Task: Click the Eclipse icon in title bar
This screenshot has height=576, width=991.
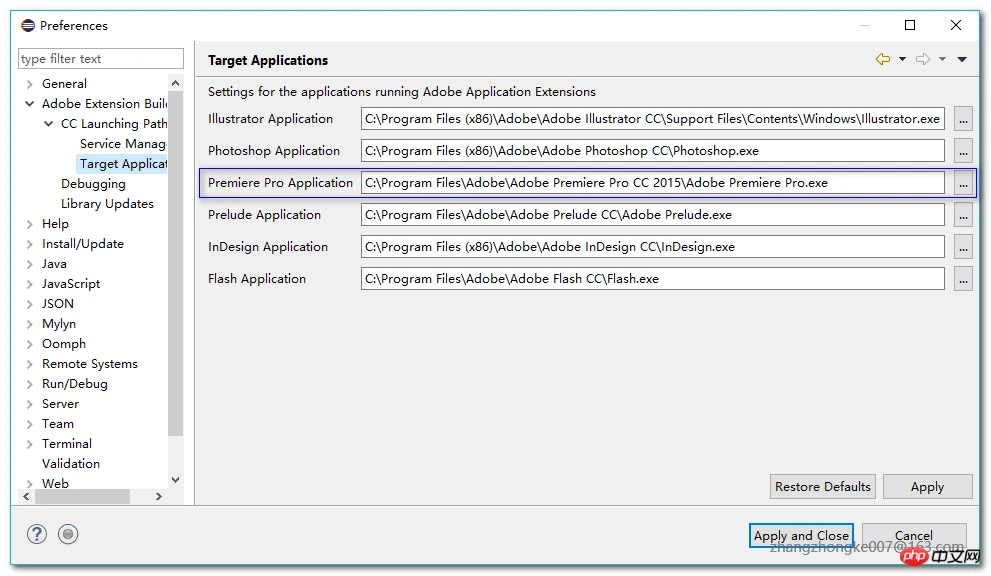Action: click(x=28, y=25)
